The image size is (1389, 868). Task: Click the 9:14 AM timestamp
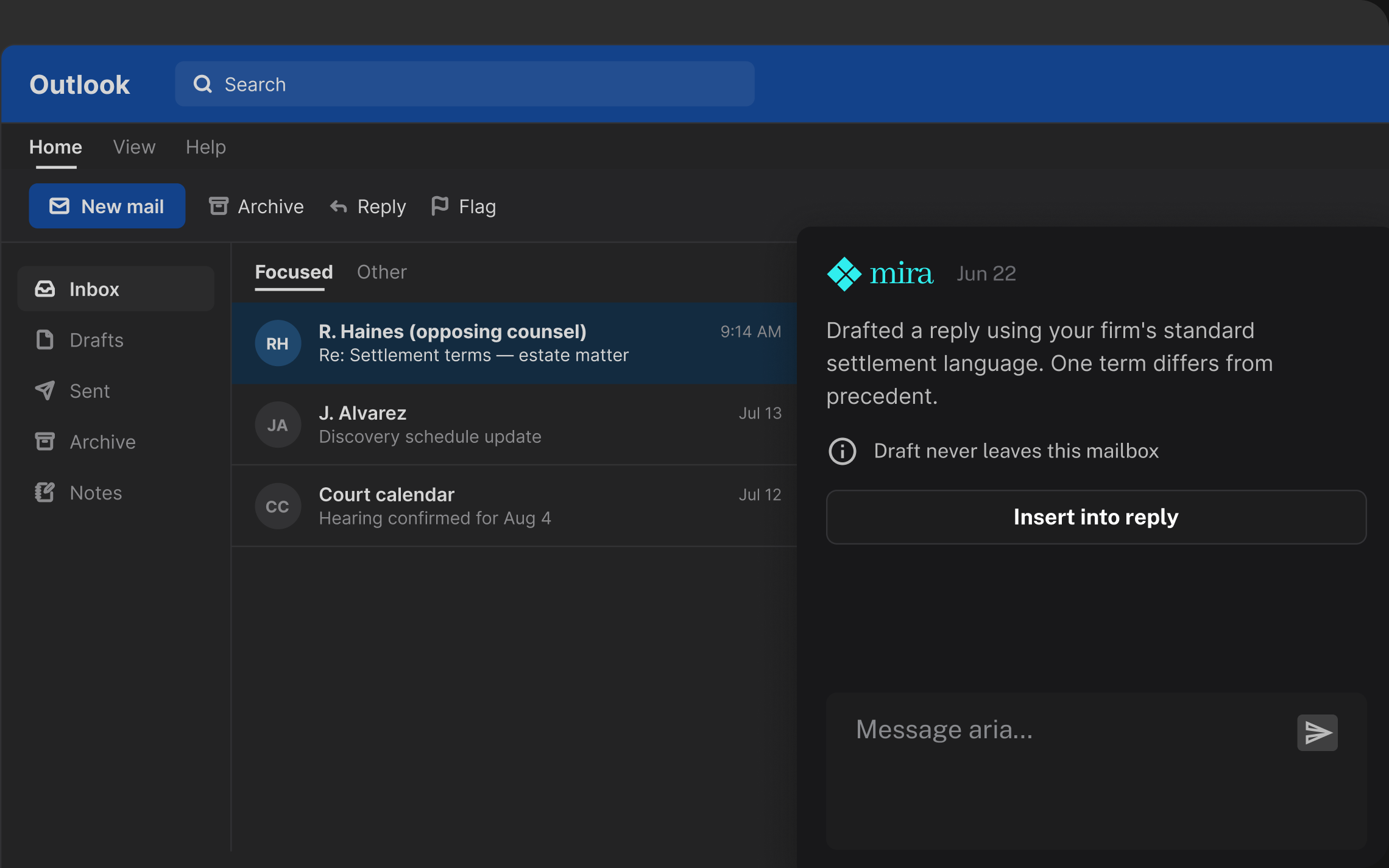pyautogui.click(x=751, y=331)
